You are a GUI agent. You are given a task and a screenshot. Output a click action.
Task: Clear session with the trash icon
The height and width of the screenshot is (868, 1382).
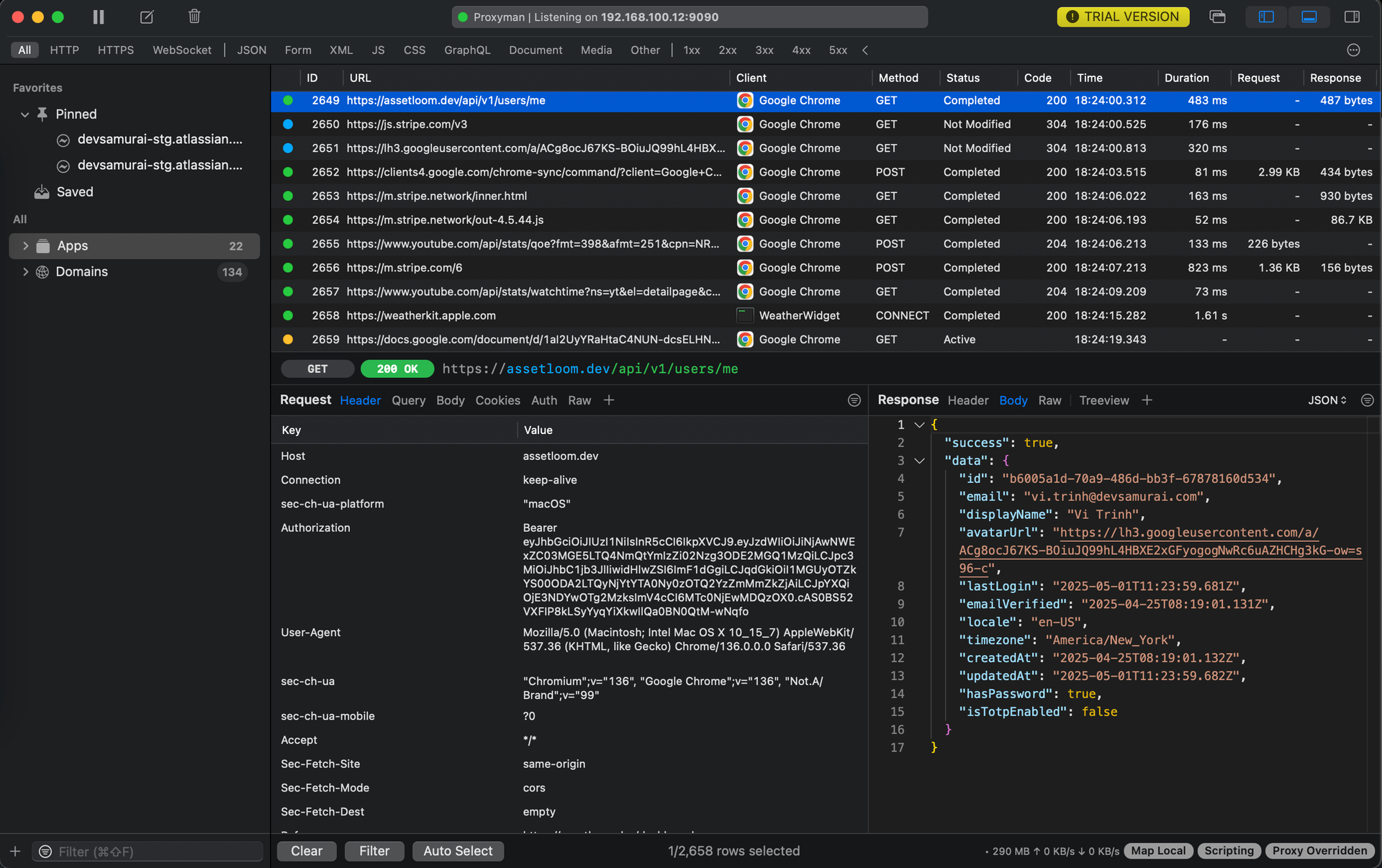tap(194, 17)
